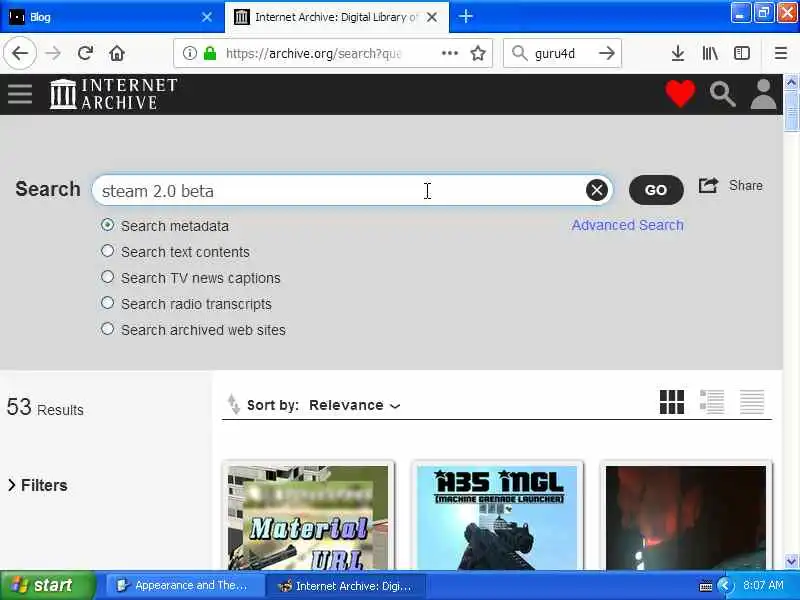Expand the Filters section

point(38,485)
